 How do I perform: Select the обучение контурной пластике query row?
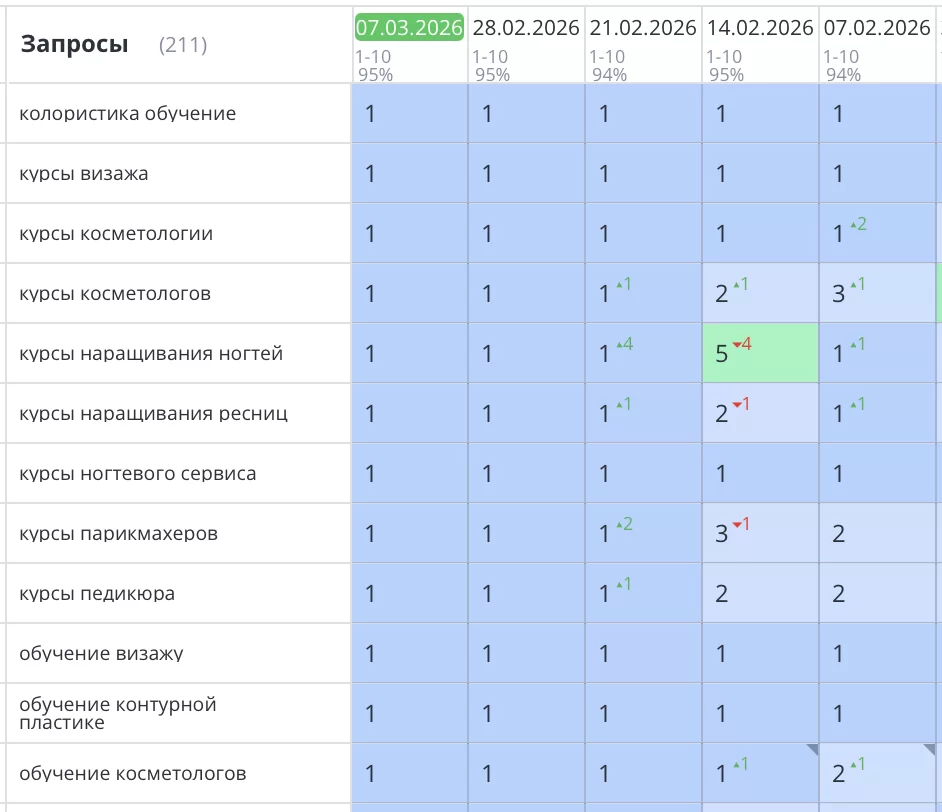point(118,713)
